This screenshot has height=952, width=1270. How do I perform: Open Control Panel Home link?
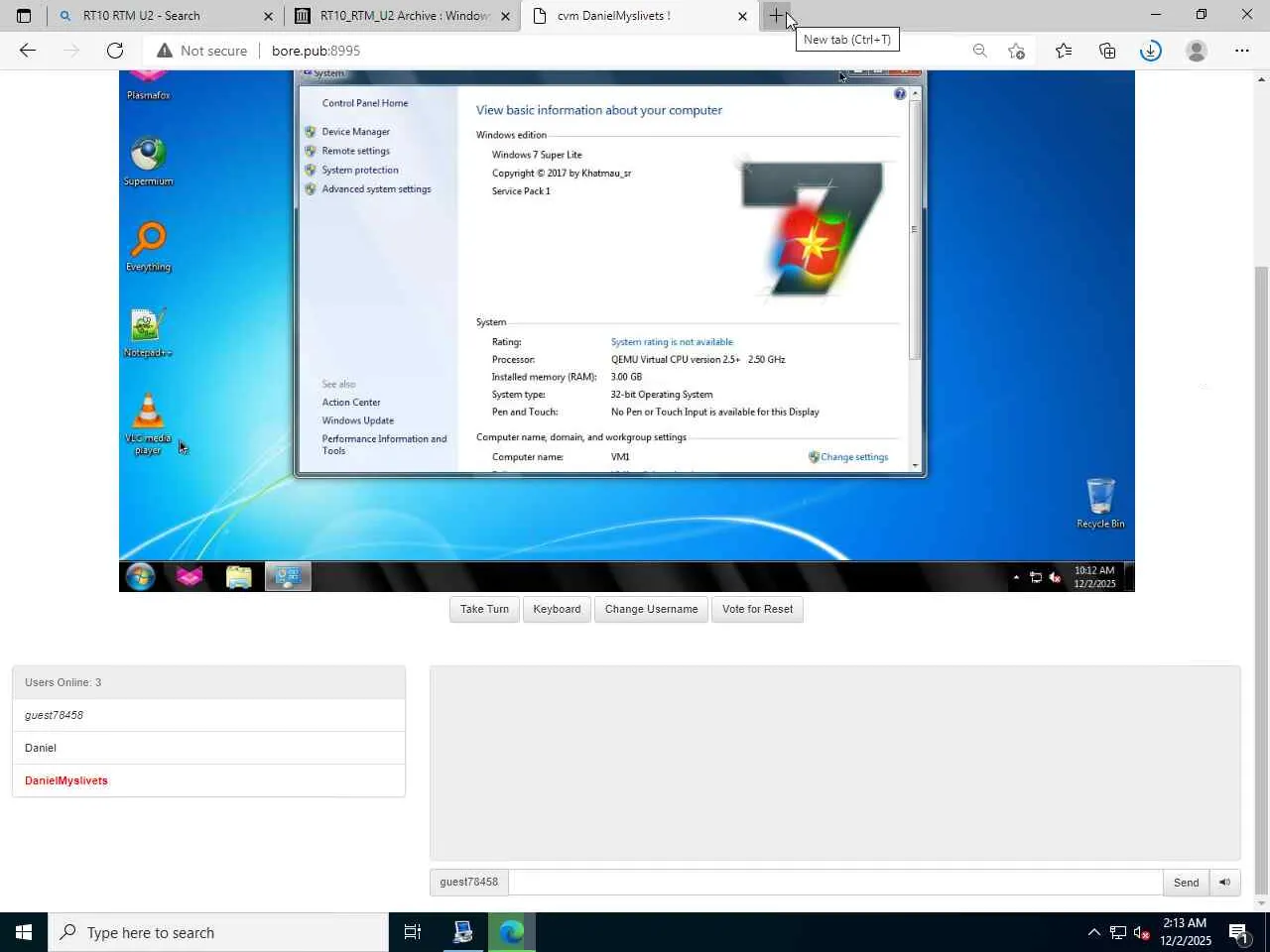coord(364,103)
